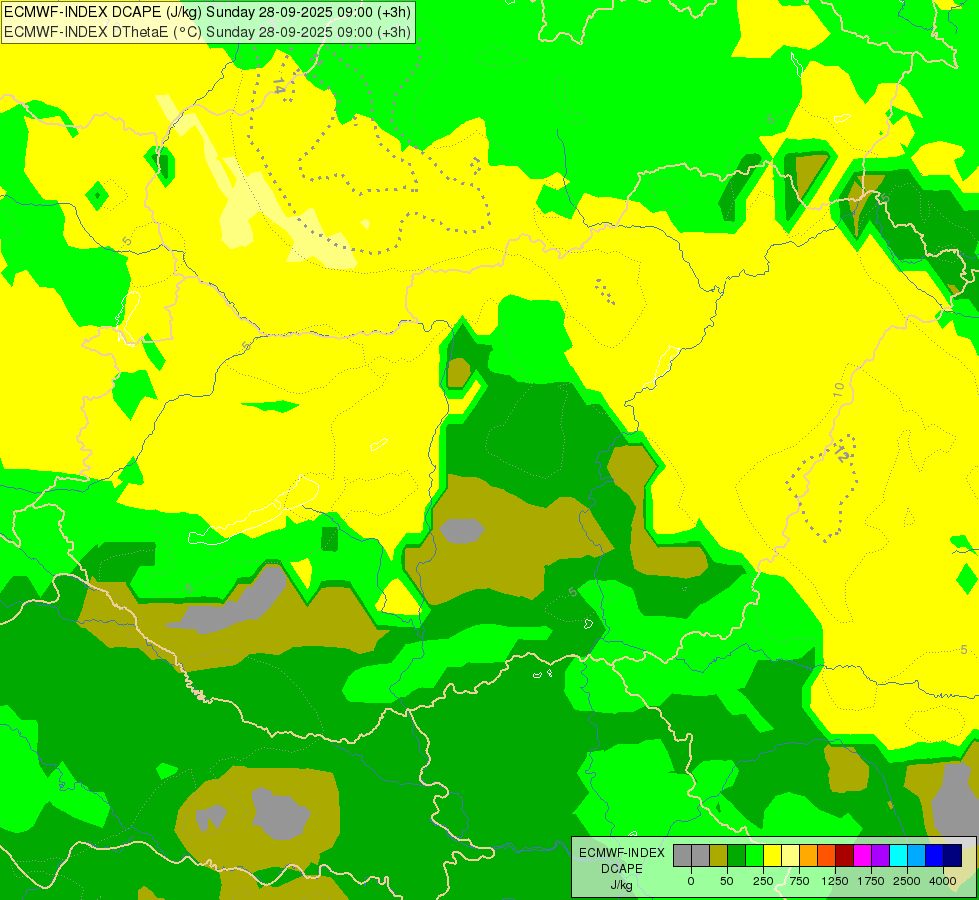
Task: Click the legend value 2500
Action: click(x=907, y=881)
